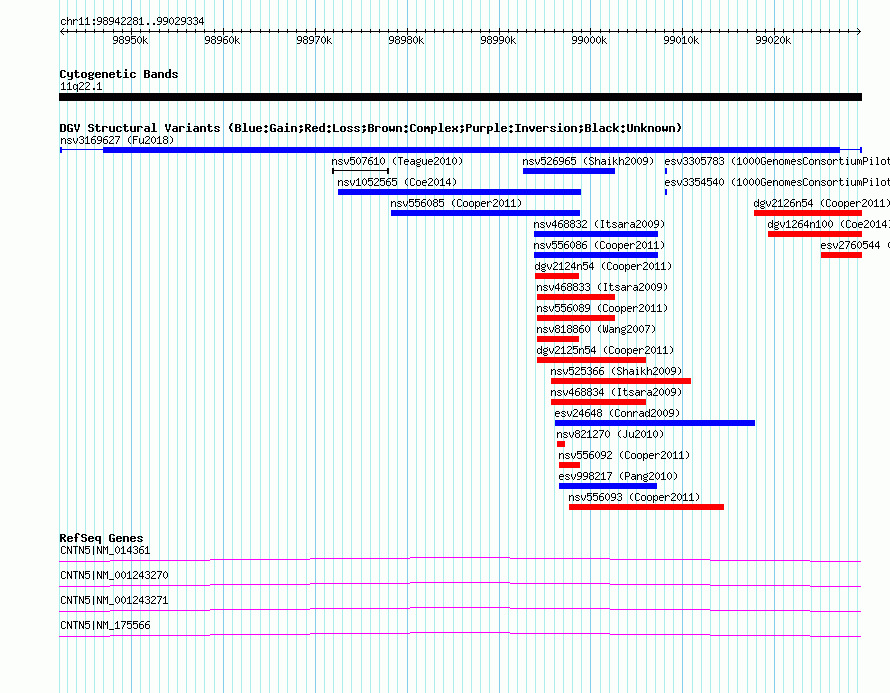The height and width of the screenshot is (693, 890).
Task: Click the red bar under nsv468834
Action: click(598, 402)
